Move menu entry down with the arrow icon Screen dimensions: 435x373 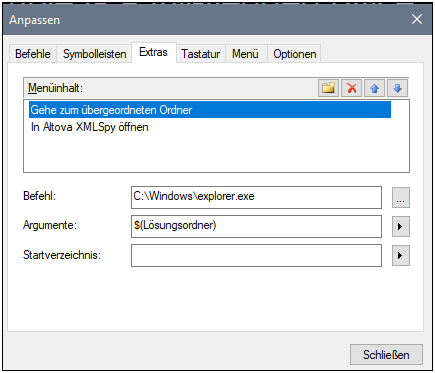click(x=397, y=88)
